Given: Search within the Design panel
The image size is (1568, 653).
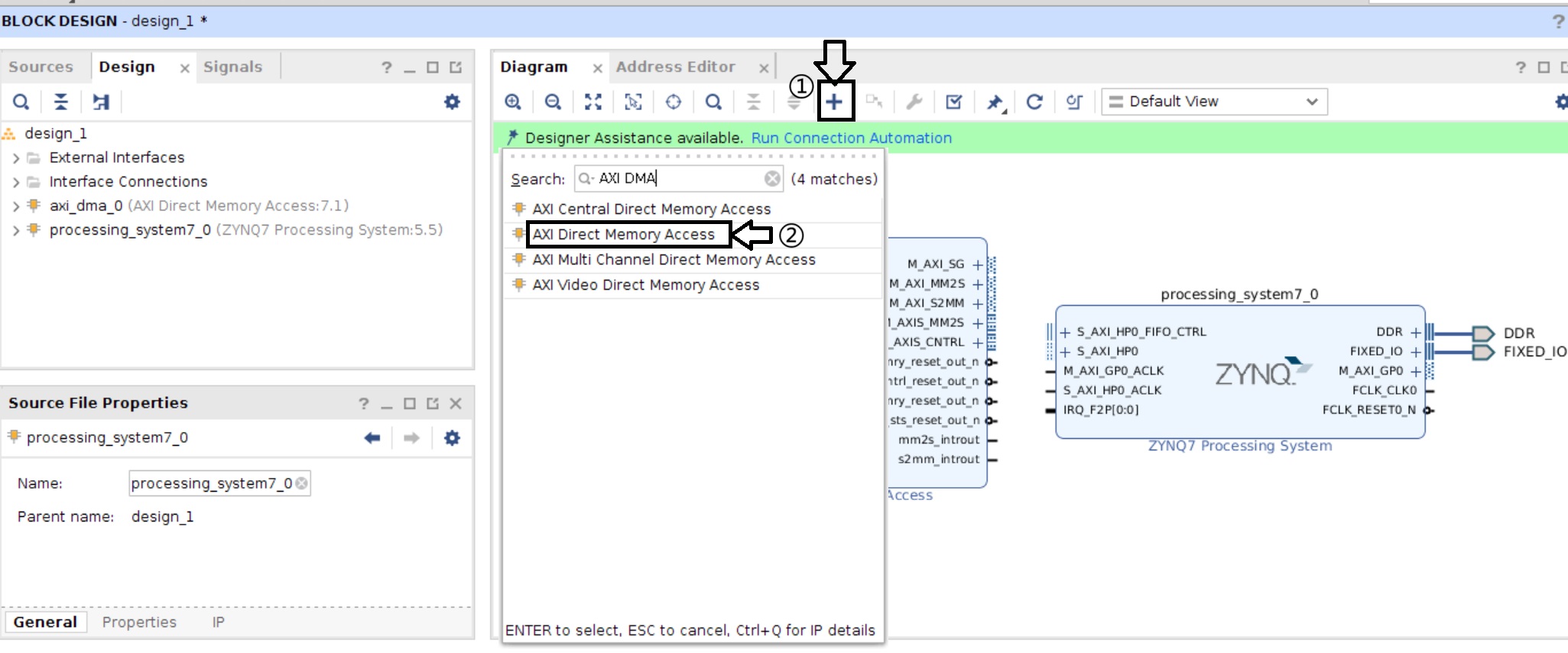Looking at the screenshot, I should coord(21,102).
